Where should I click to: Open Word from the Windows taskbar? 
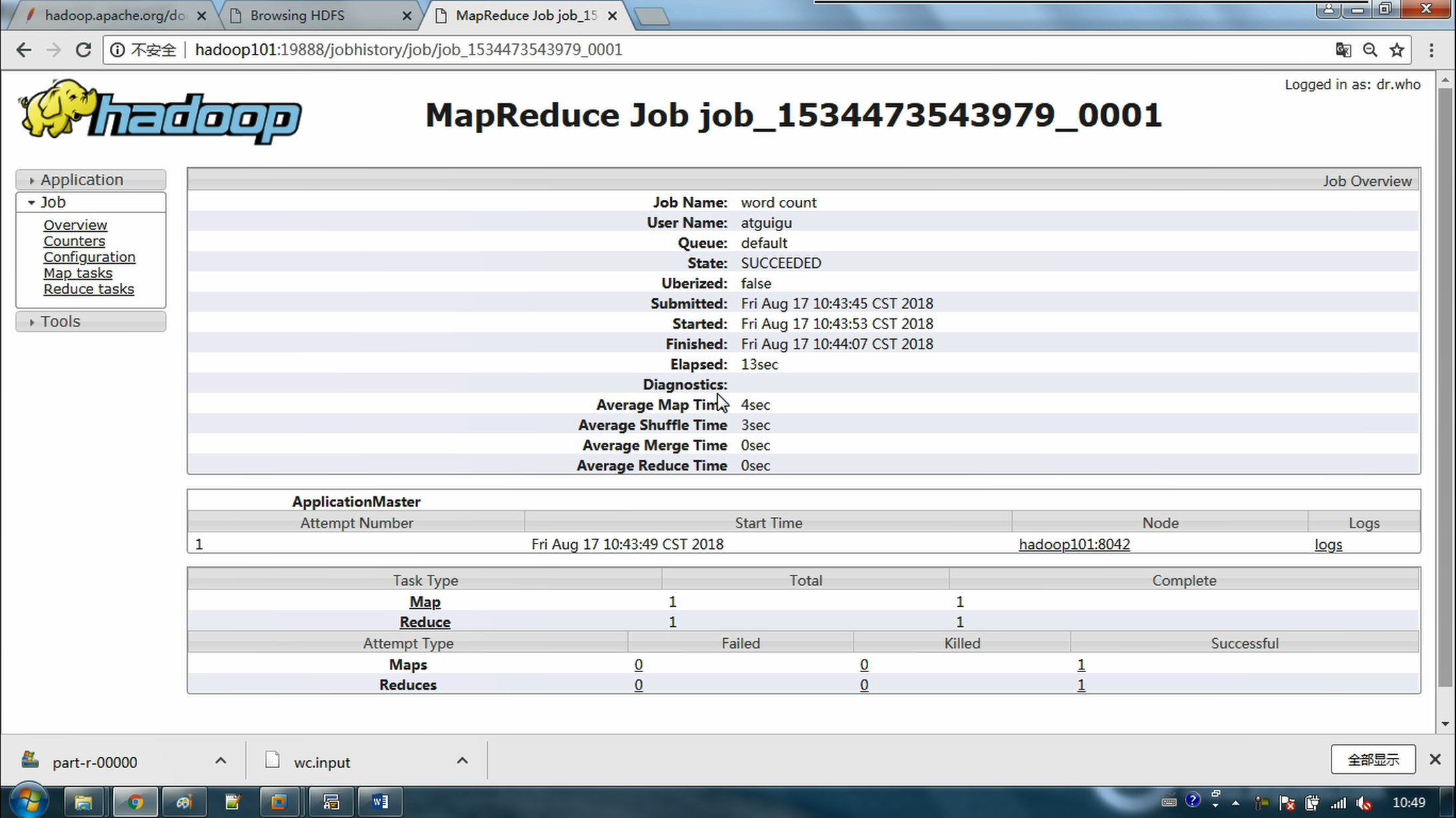(x=380, y=801)
